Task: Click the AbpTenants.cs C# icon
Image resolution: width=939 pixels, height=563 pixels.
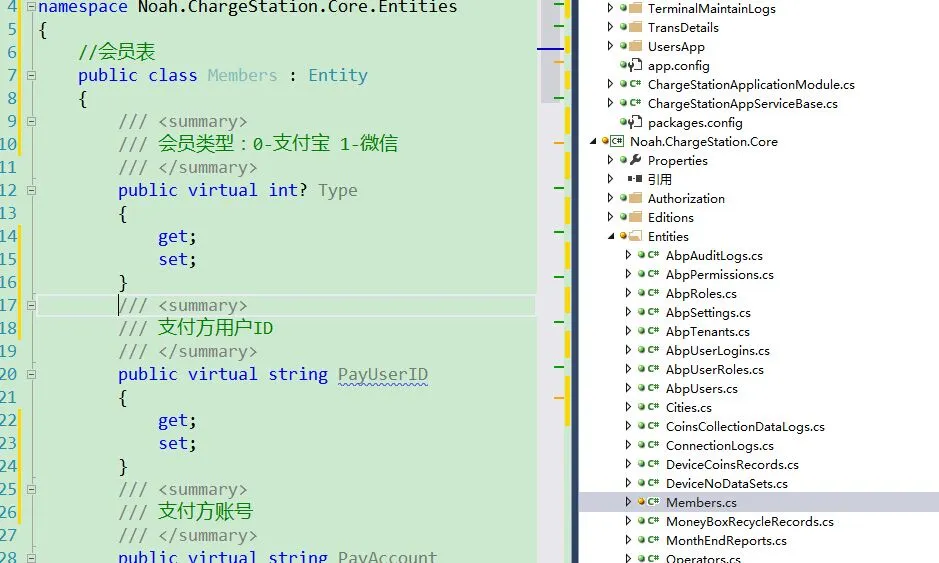Action: coord(653,331)
